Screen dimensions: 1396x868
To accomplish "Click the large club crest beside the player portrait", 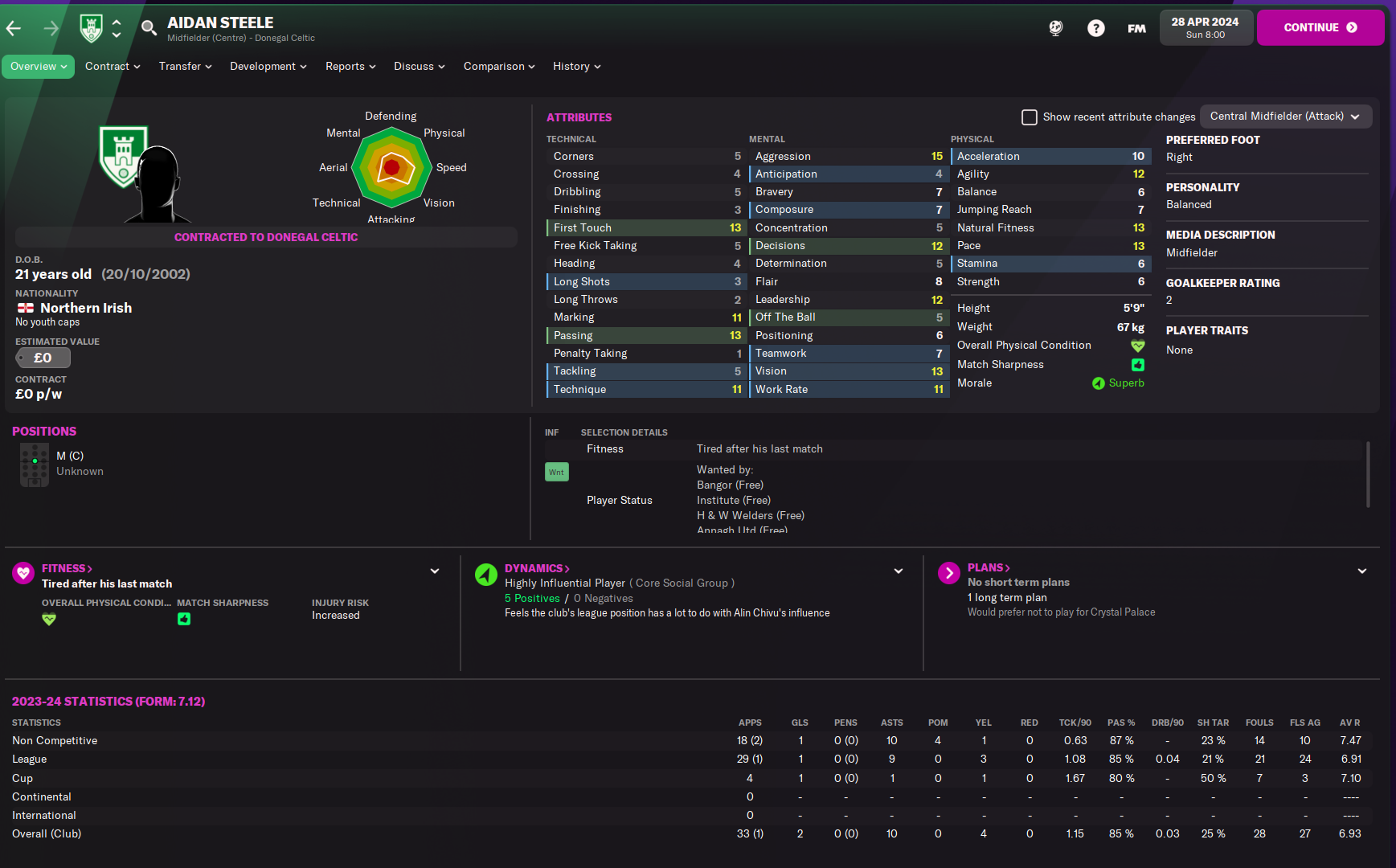I will click(x=123, y=157).
